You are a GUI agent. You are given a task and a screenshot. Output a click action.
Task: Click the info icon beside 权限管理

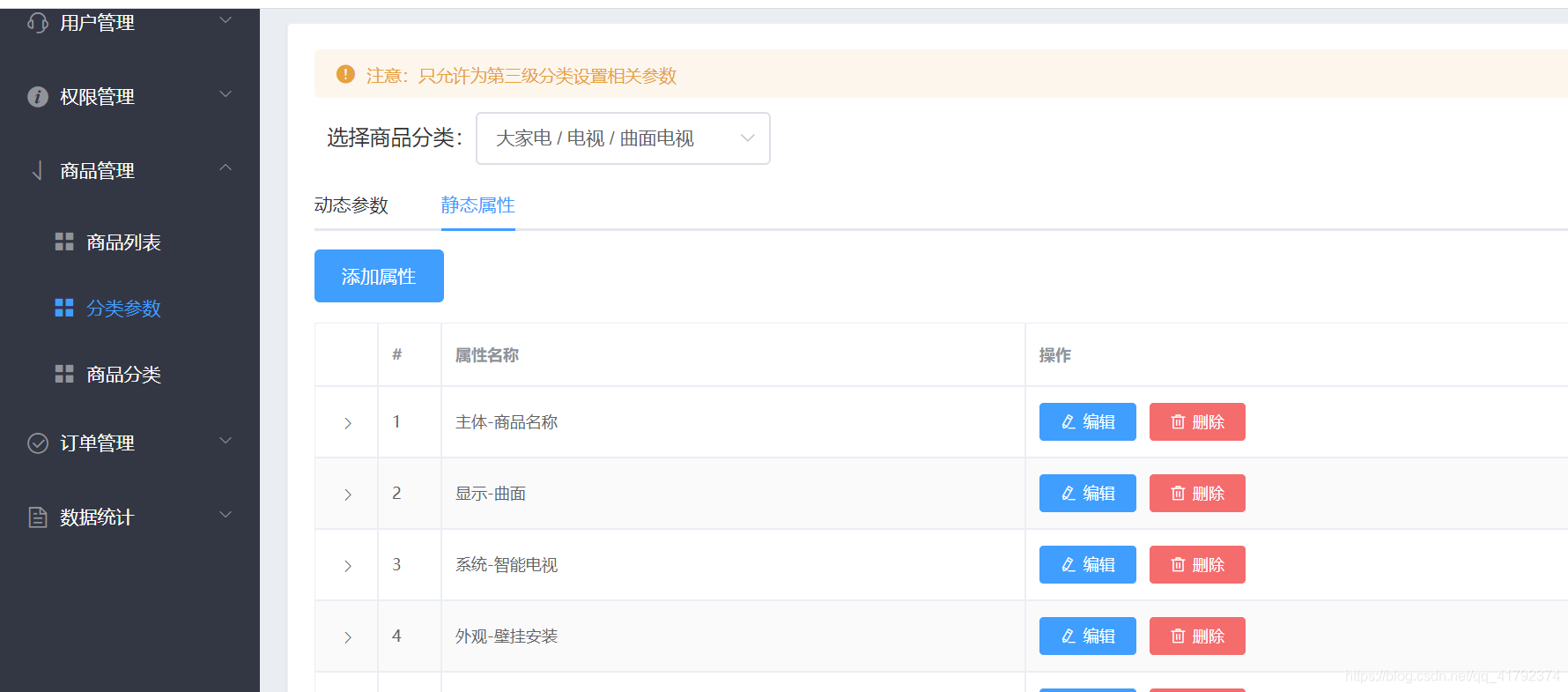(x=38, y=96)
